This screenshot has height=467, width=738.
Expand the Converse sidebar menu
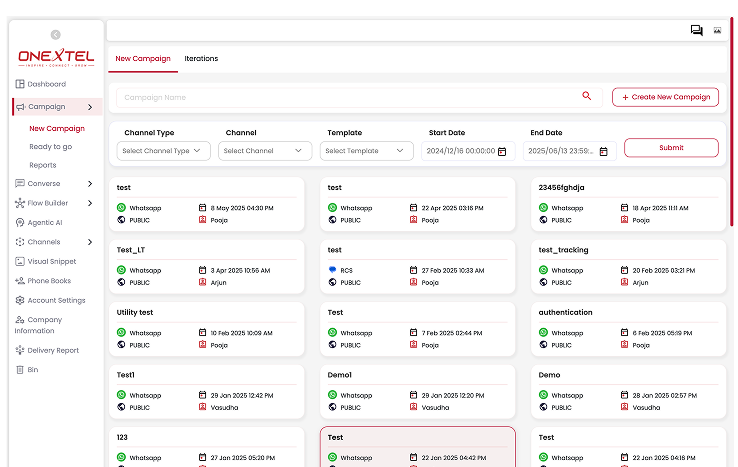pos(90,184)
